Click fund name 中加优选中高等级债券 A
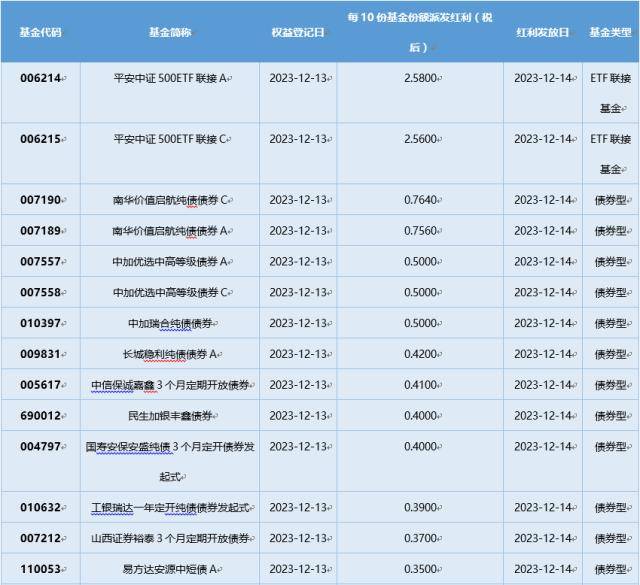640x585 pixels. 170,262
